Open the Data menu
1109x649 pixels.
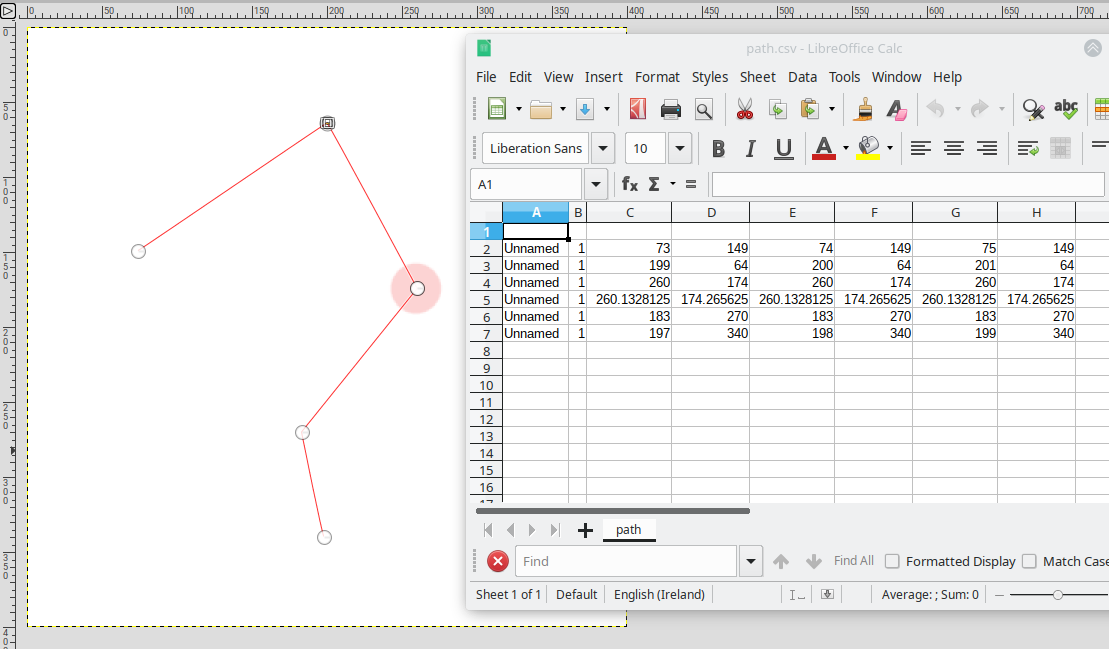tap(802, 77)
